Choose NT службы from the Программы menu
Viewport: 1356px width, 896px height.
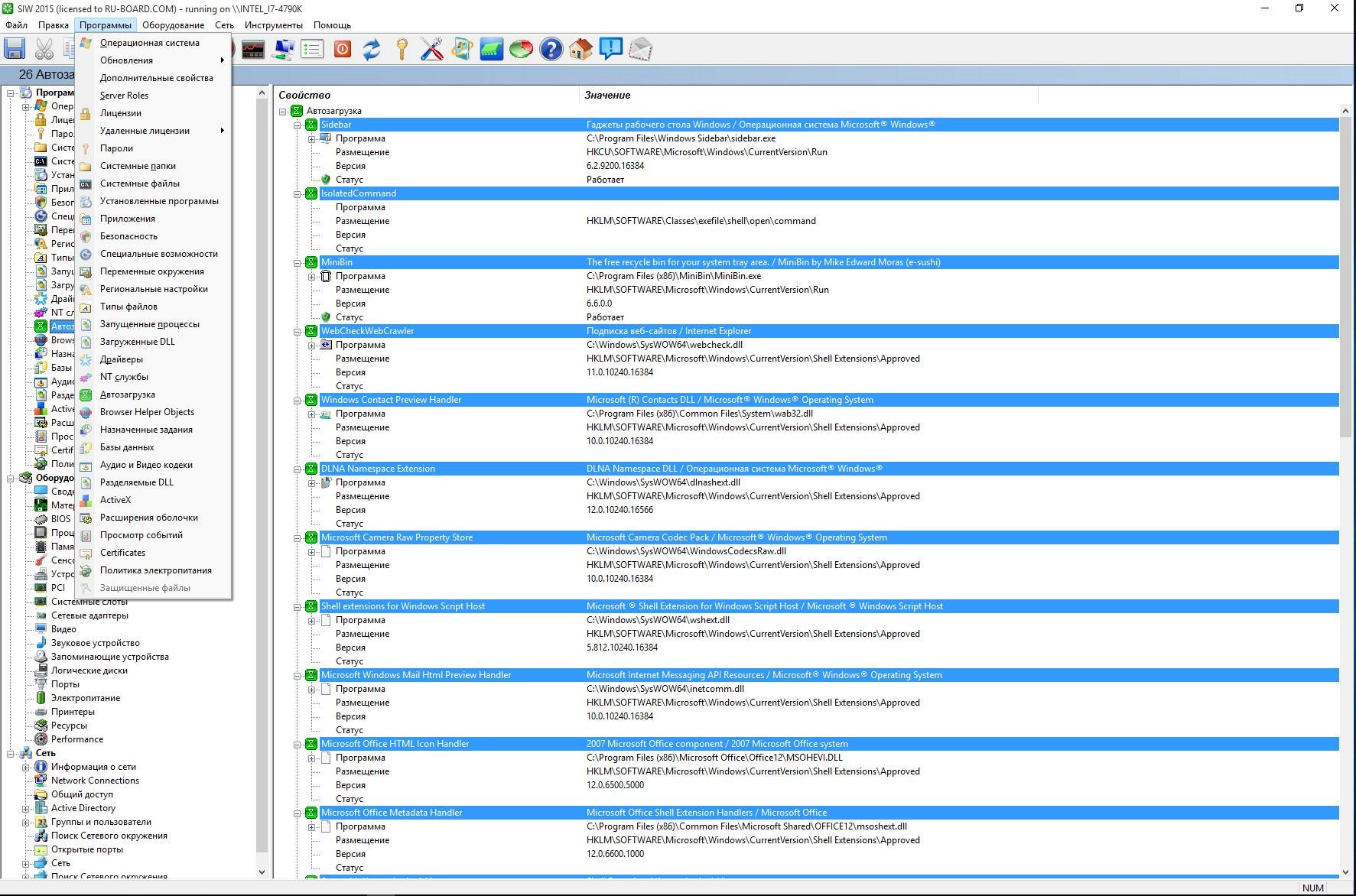pyautogui.click(x=153, y=377)
